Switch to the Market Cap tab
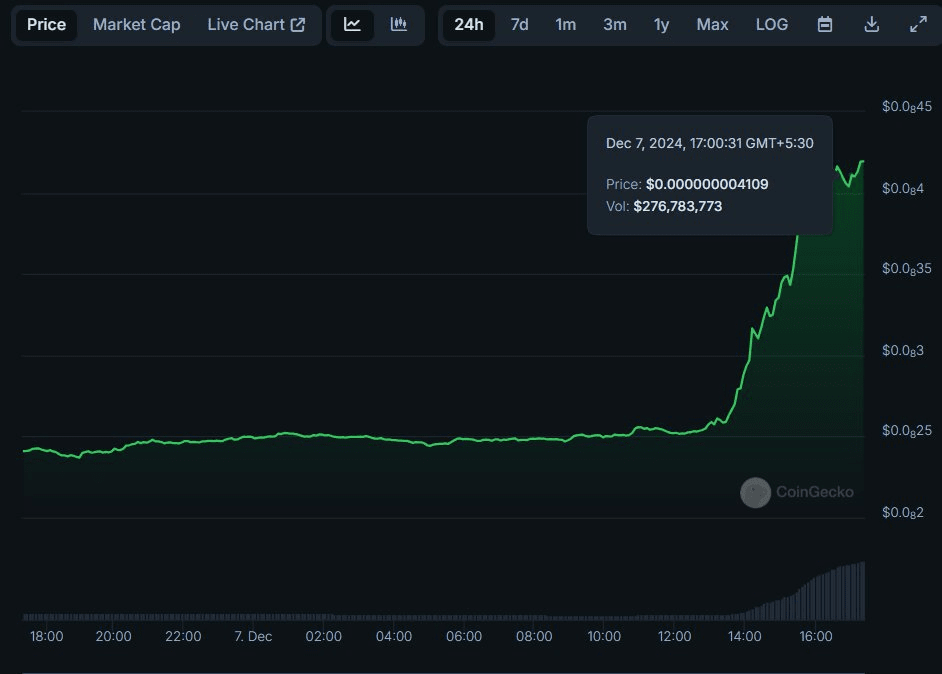 coord(136,25)
